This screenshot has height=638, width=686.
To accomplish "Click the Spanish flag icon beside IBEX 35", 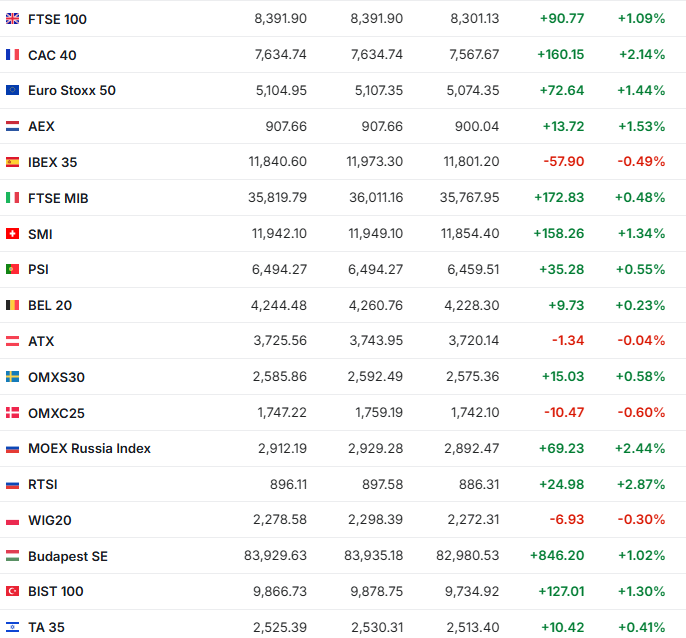I will (12, 162).
